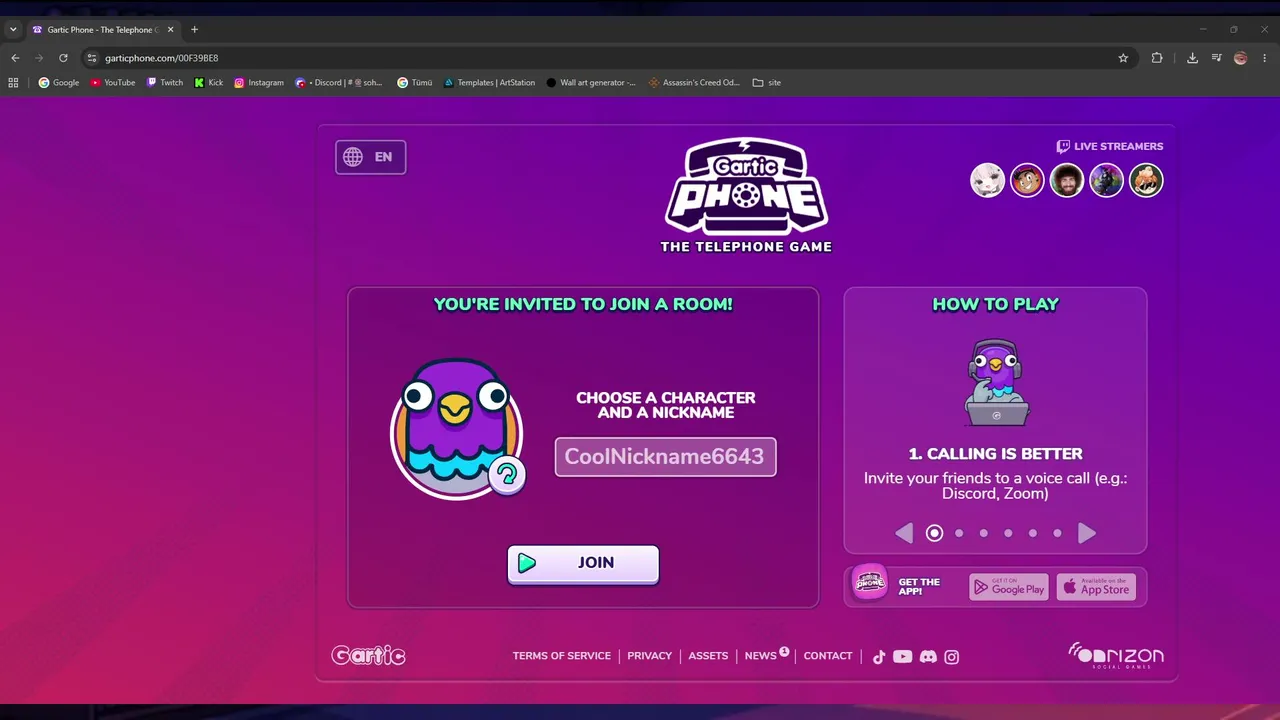Open the first live streamer avatar
This screenshot has width=1280, height=720.
tap(987, 180)
